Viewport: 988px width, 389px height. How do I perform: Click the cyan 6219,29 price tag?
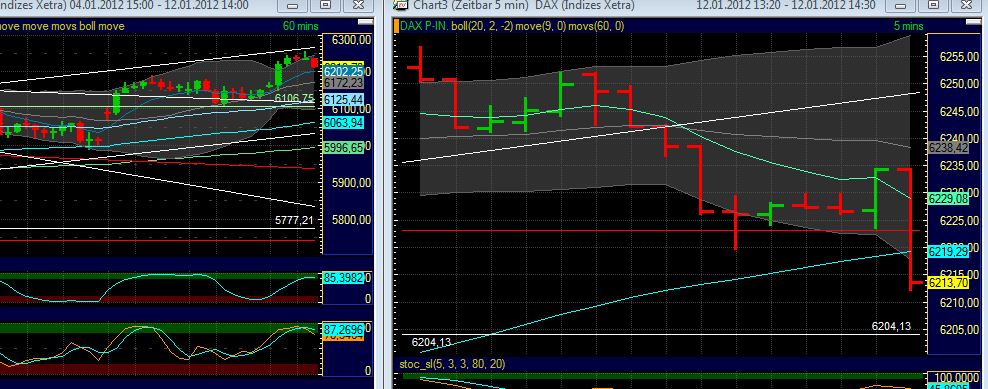948,252
